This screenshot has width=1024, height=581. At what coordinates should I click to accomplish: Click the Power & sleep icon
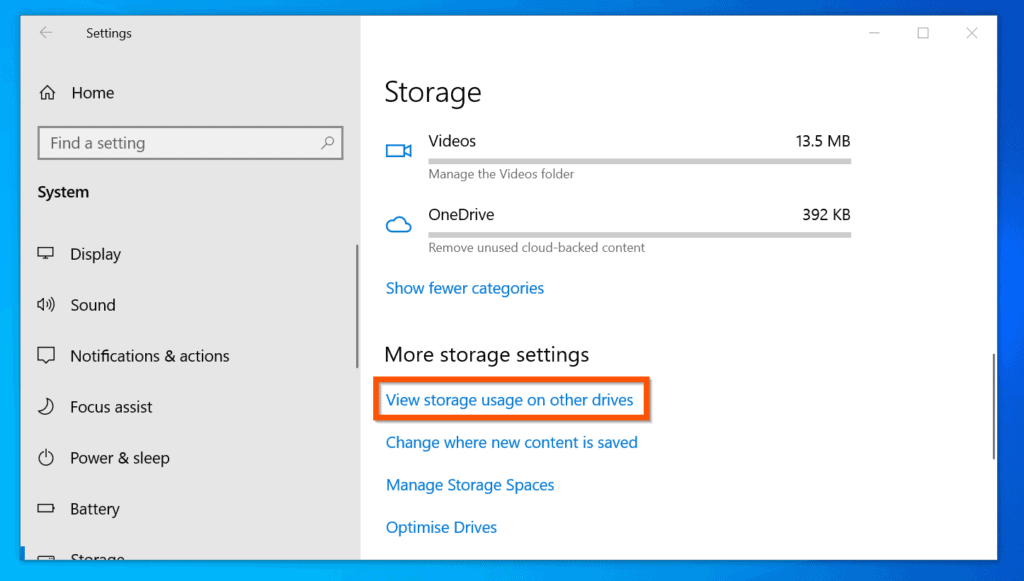pos(46,458)
